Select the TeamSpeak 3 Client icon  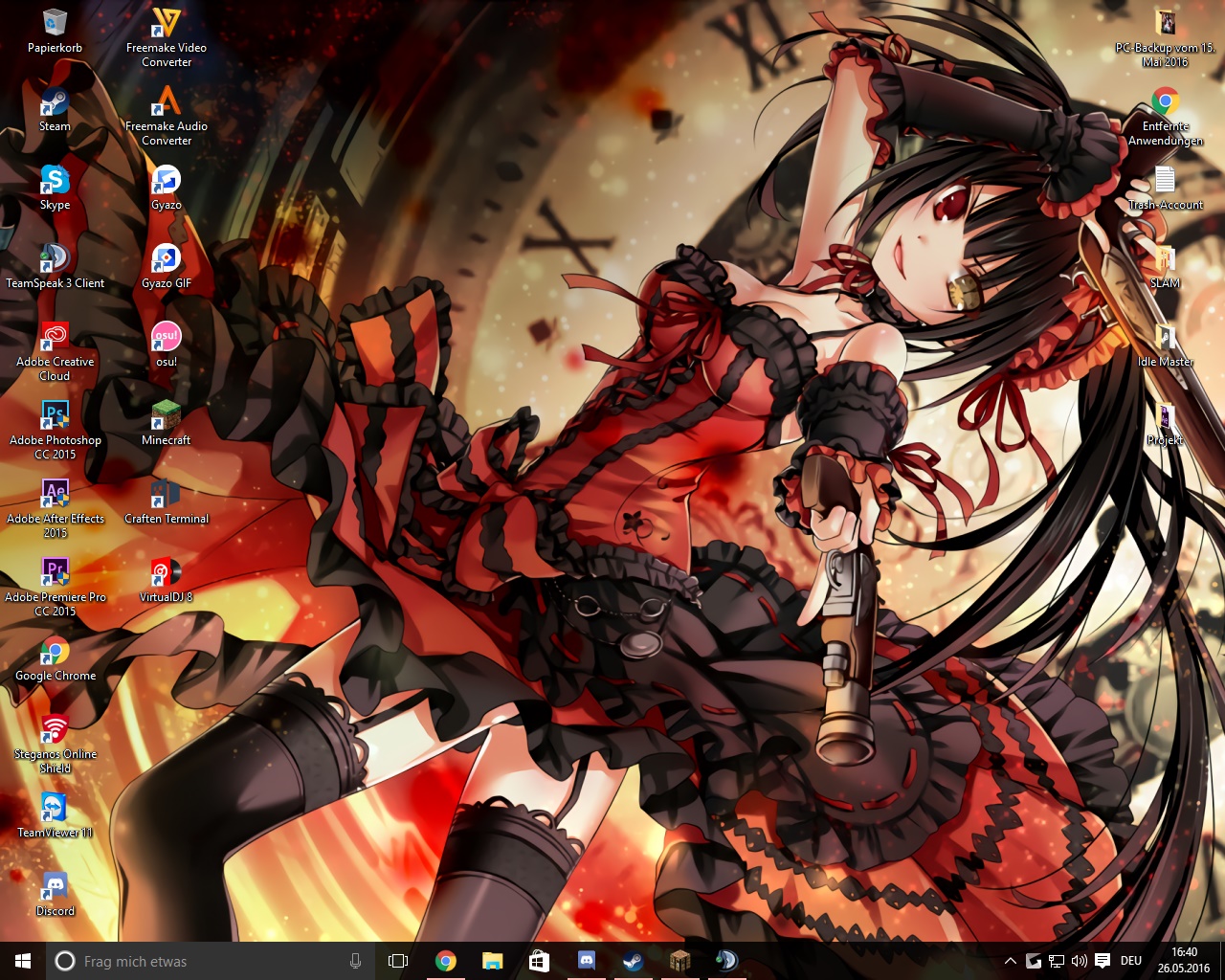pos(55,259)
